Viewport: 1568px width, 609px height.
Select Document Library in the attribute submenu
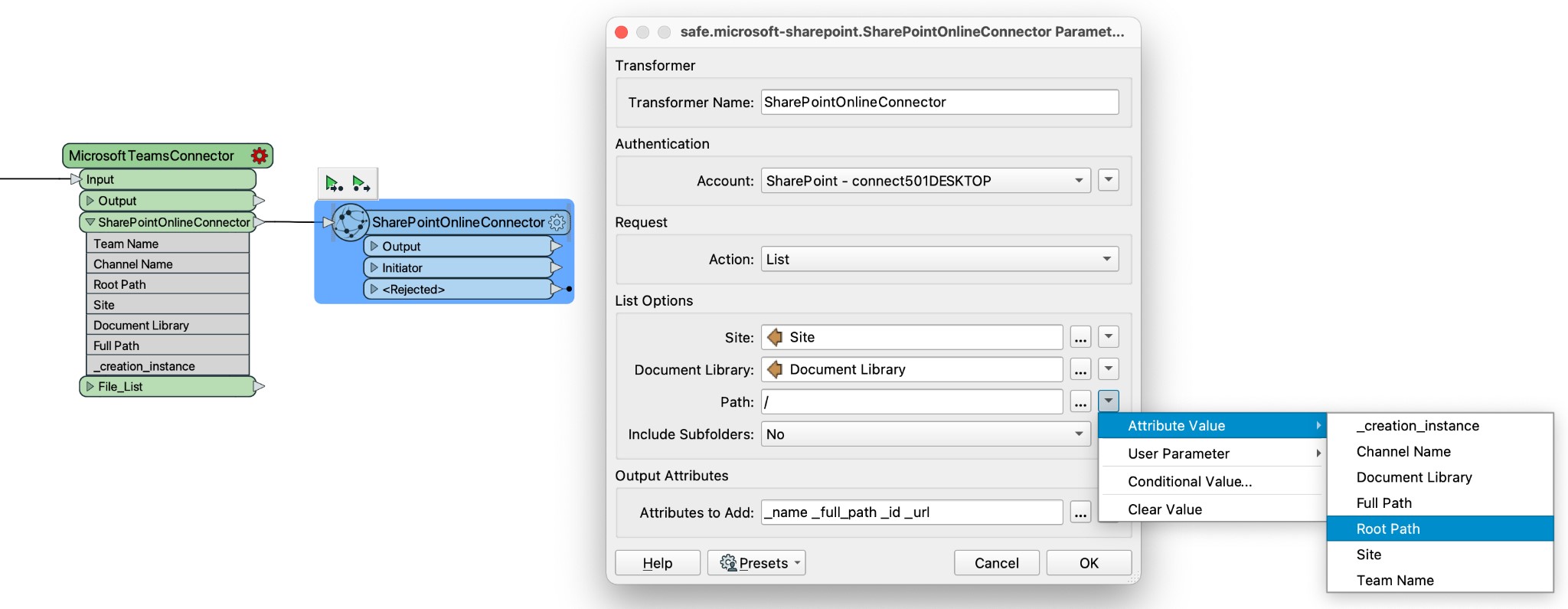click(1439, 477)
